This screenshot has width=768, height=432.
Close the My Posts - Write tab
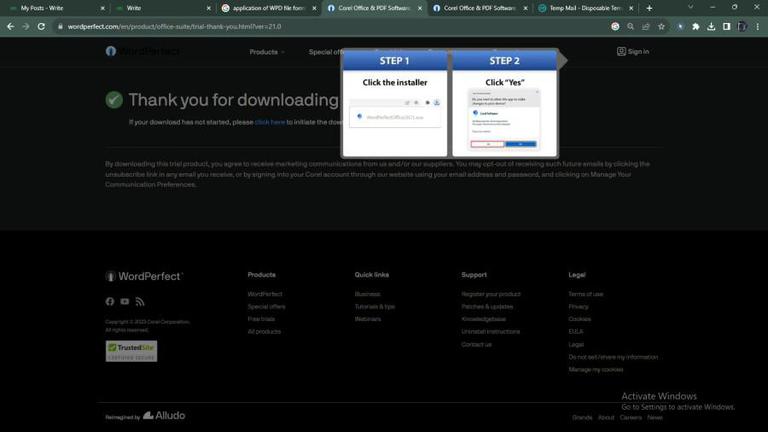(102, 8)
